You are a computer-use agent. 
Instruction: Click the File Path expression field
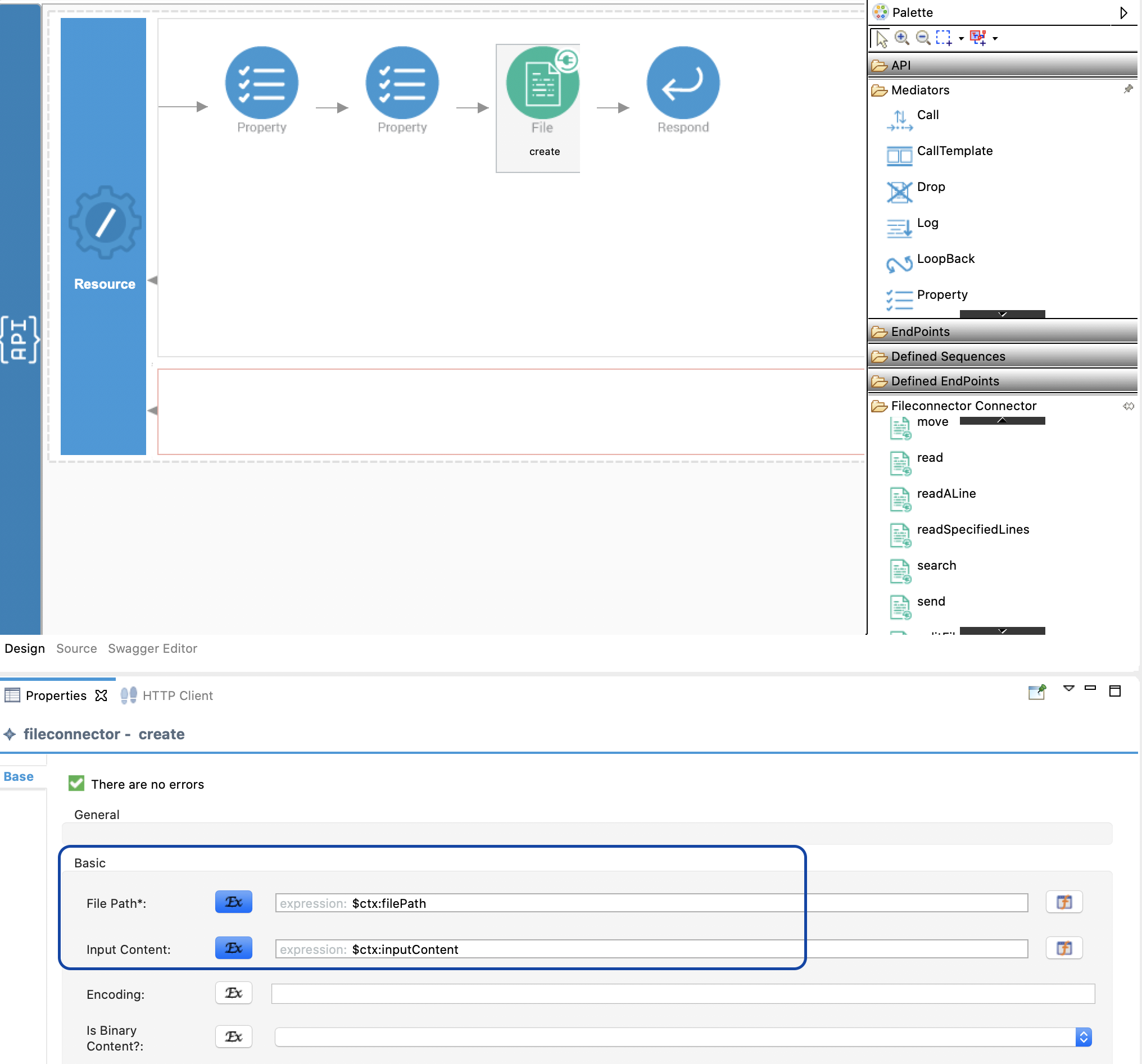[x=651, y=903]
